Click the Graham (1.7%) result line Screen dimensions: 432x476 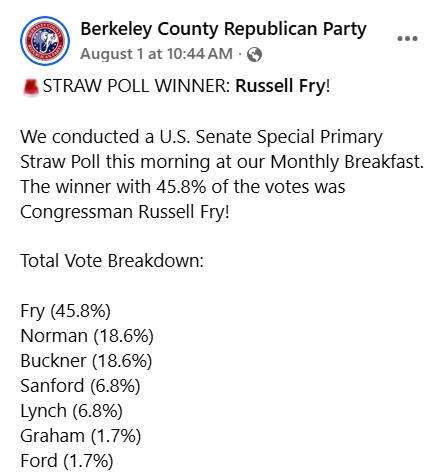point(81,436)
